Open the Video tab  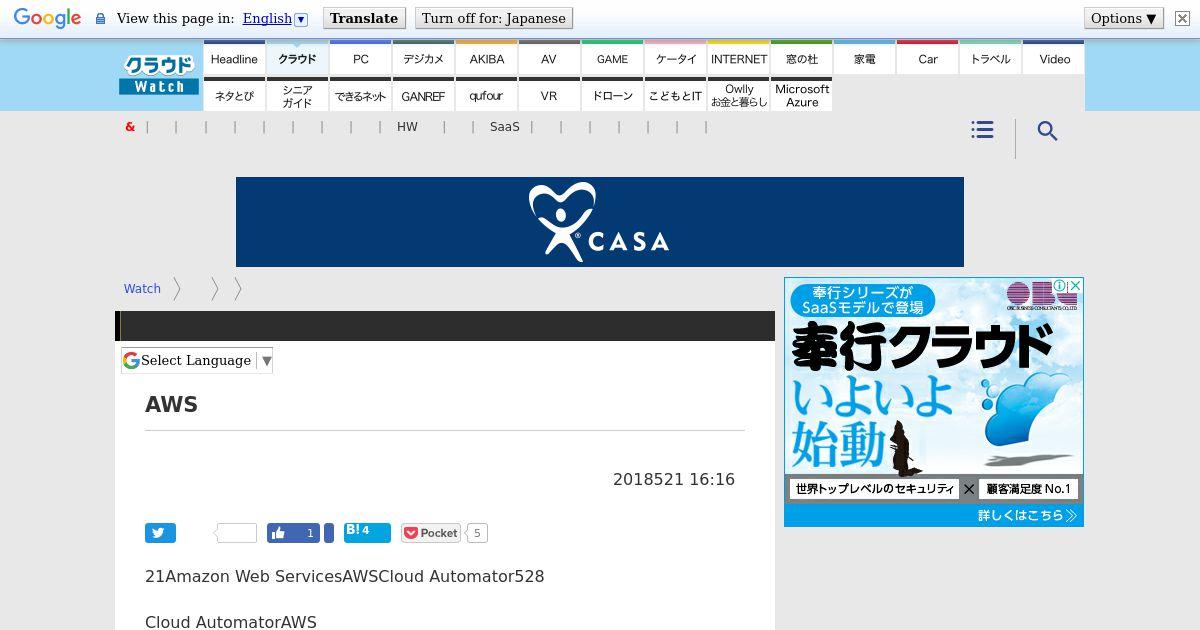coord(1054,59)
